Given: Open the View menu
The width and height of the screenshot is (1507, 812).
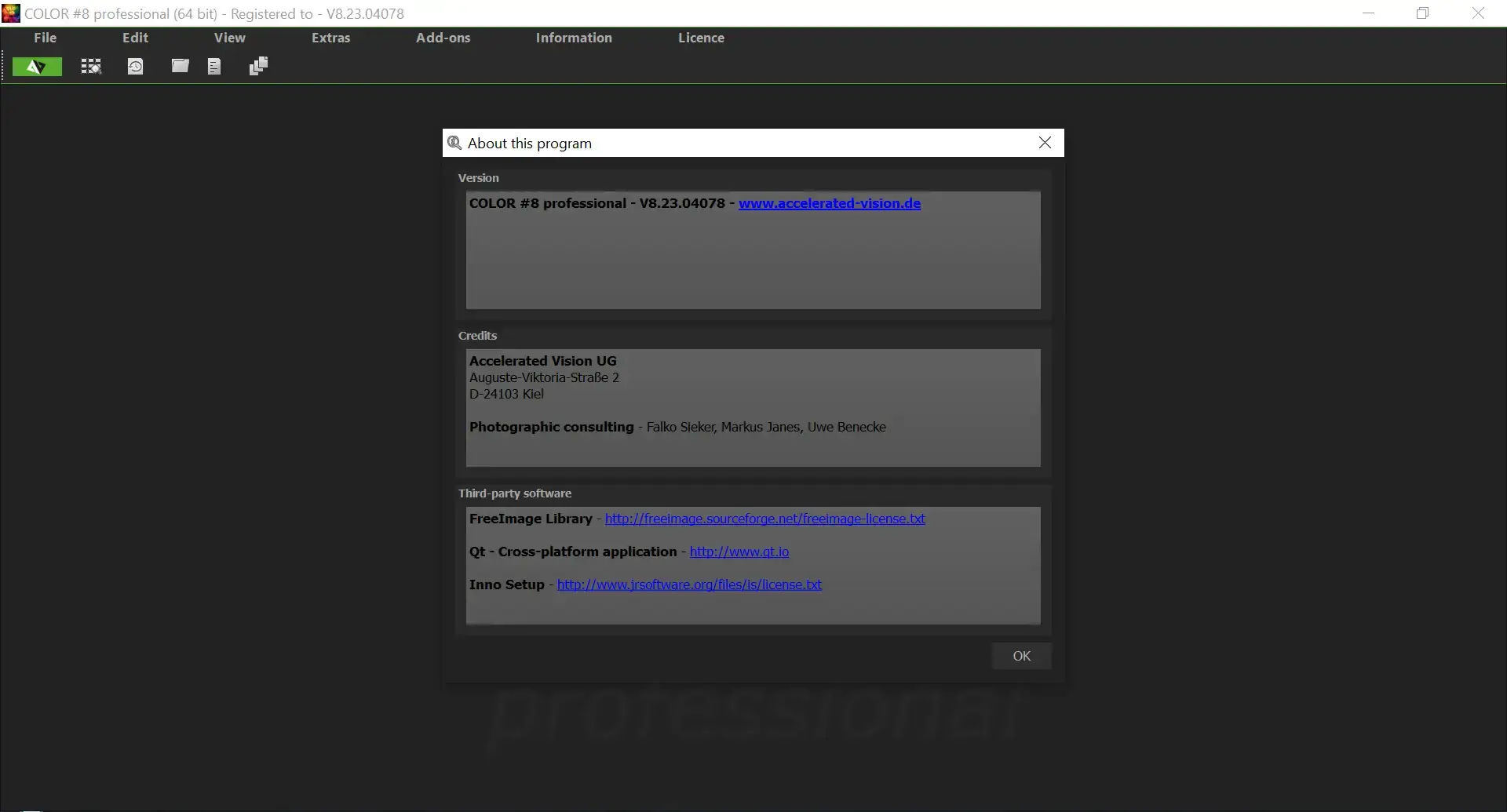Looking at the screenshot, I should 228,37.
